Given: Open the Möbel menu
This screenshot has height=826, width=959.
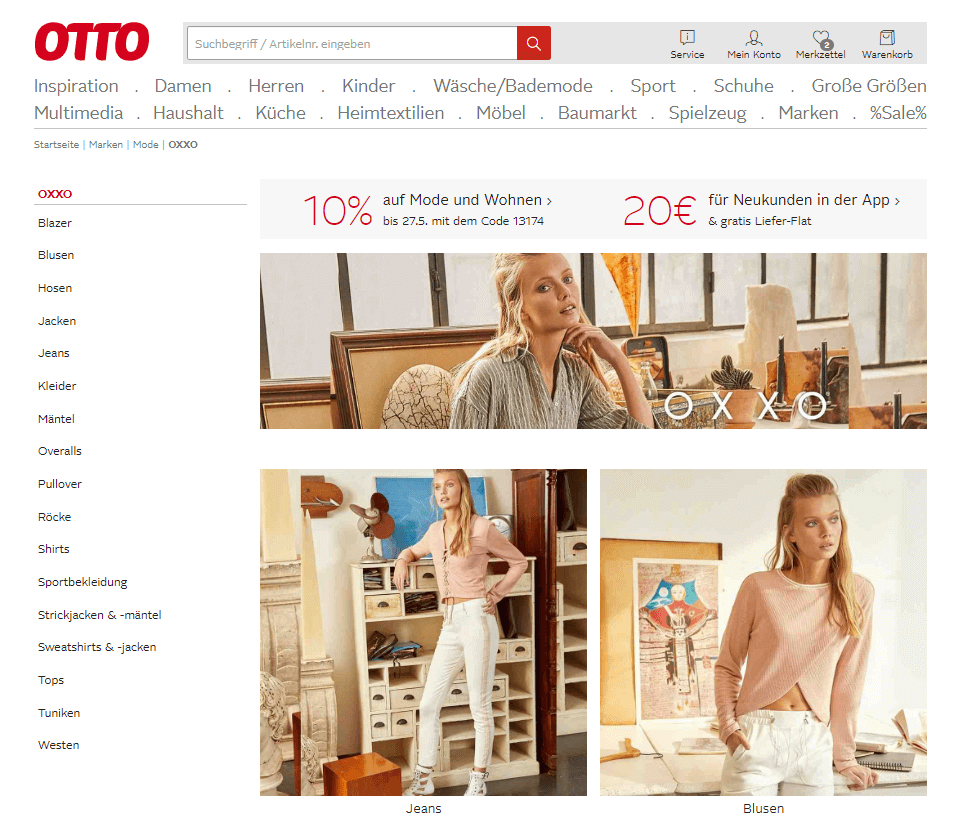Looking at the screenshot, I should click(500, 112).
